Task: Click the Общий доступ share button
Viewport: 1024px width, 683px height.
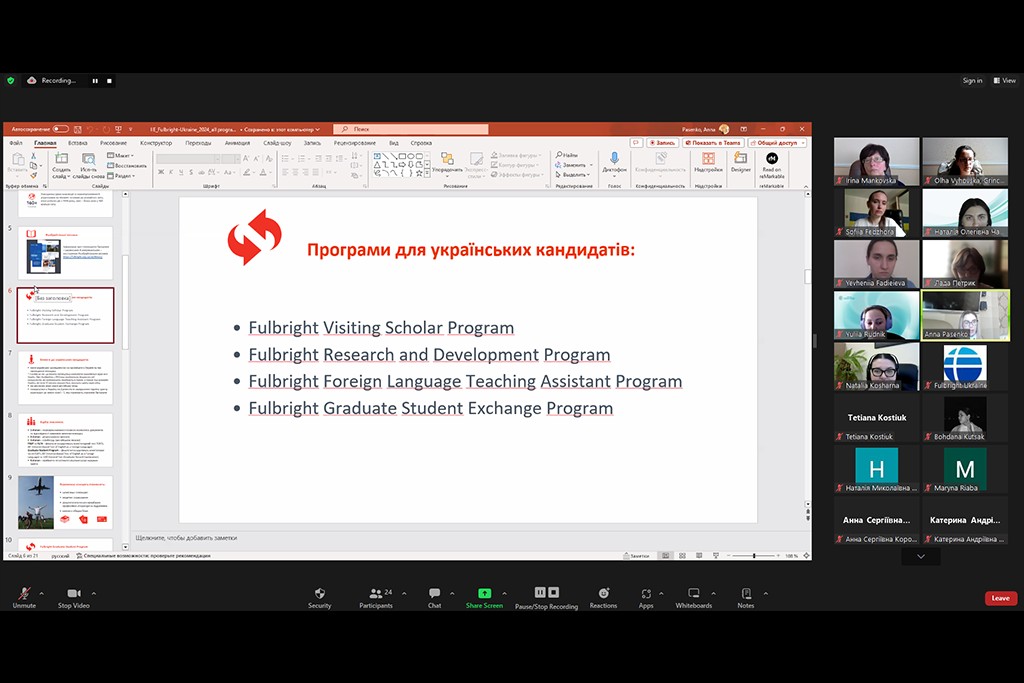Action: [x=782, y=143]
